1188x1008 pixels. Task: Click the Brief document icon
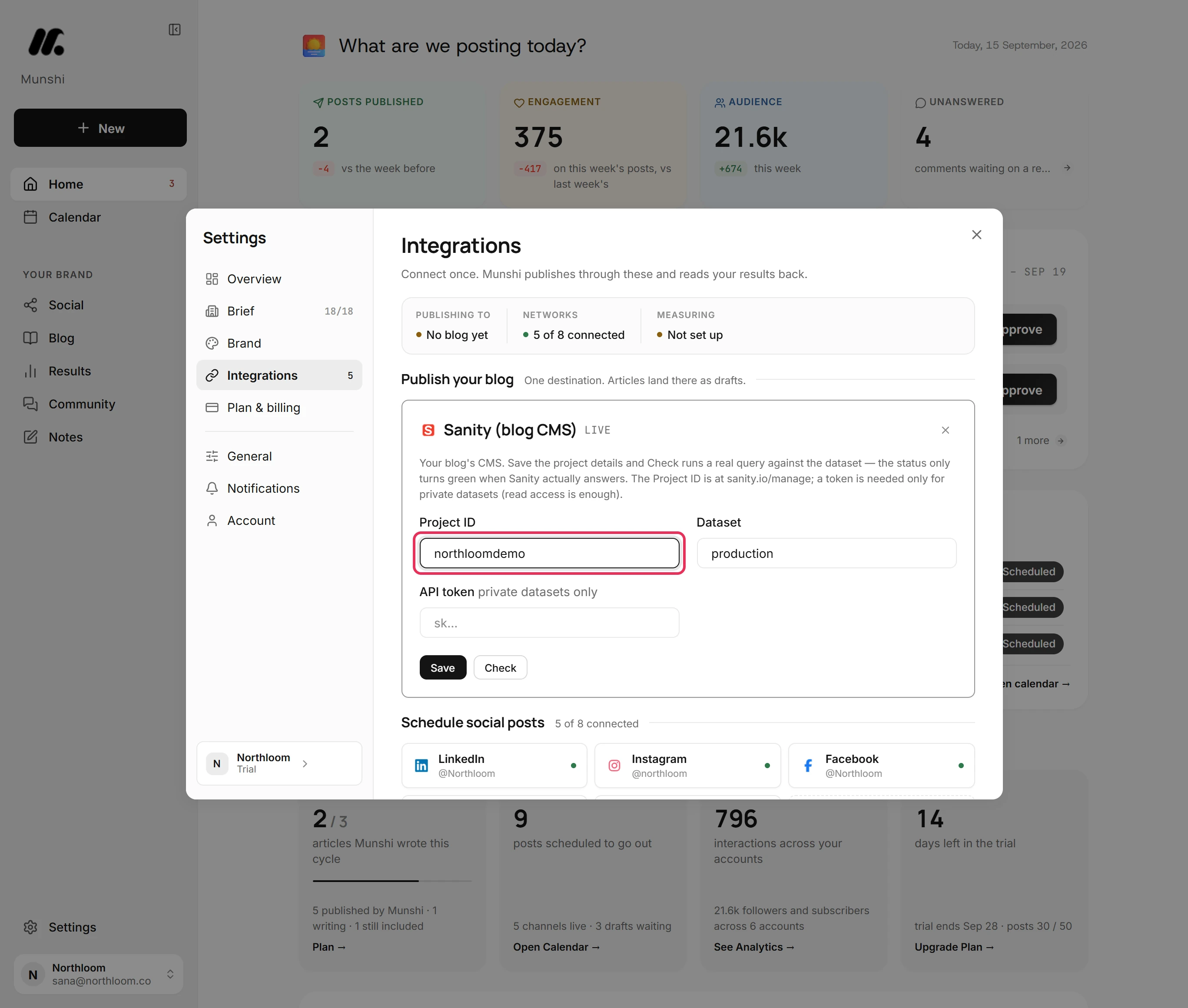(212, 311)
